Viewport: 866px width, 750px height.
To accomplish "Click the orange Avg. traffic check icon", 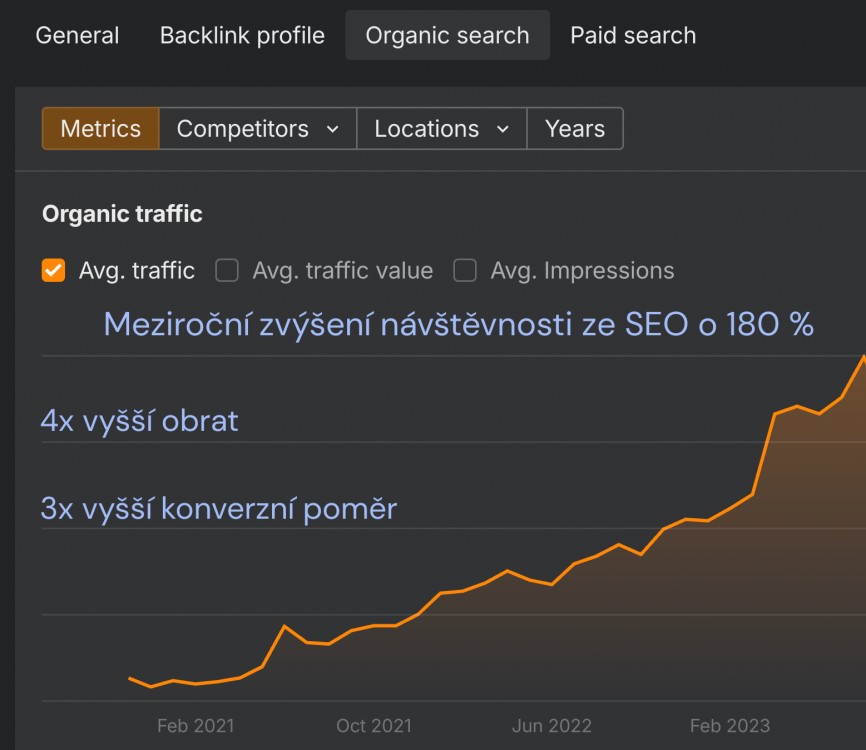I will pos(53,270).
